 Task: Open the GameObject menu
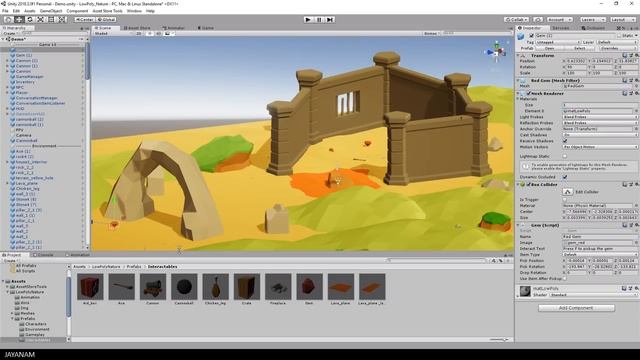(51, 11)
